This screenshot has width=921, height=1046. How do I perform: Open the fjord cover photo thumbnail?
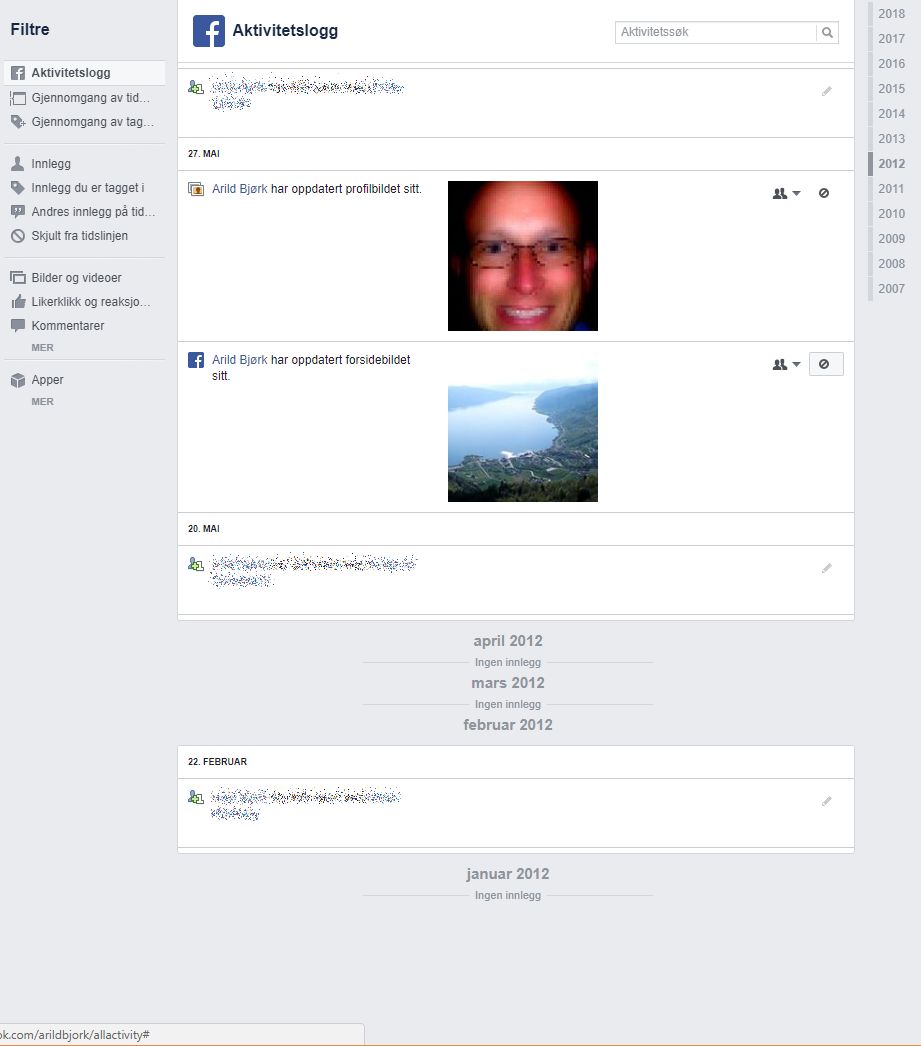pos(522,431)
